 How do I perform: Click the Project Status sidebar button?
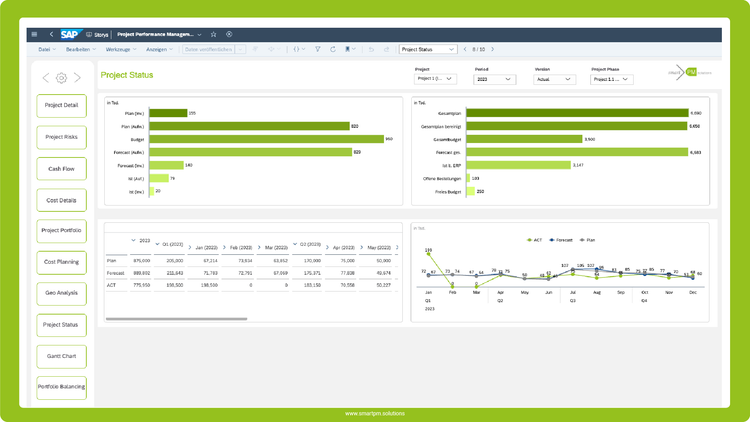click(x=61, y=325)
